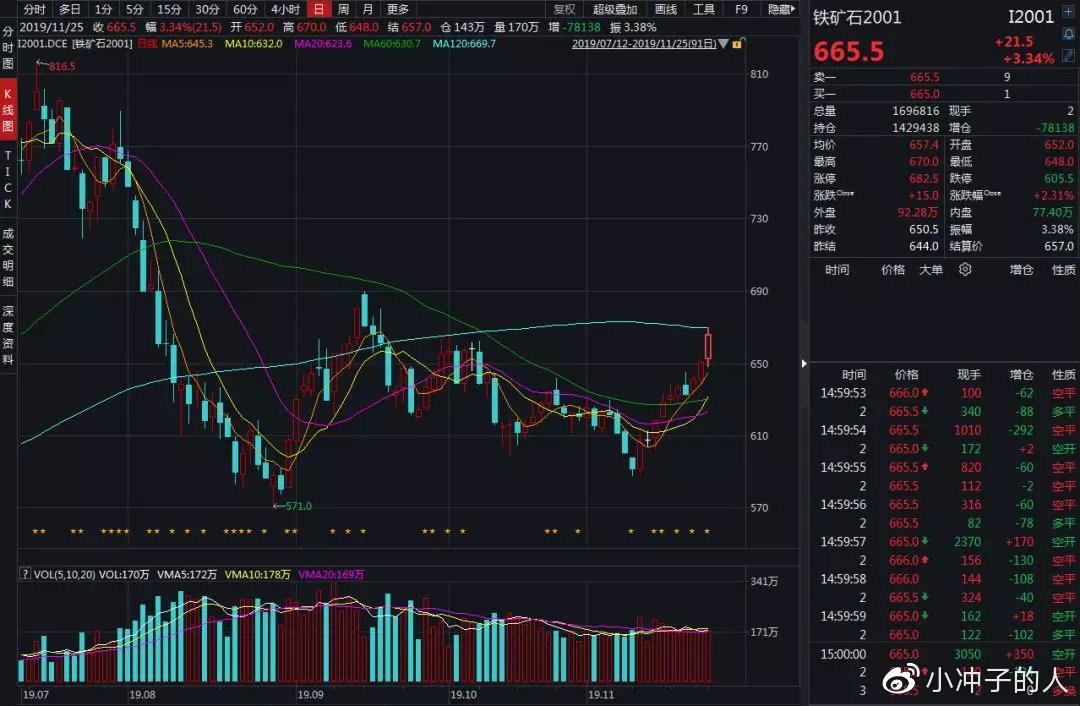The height and width of the screenshot is (706, 1080).
Task: Click the latest red candlestick
Action: coord(708,346)
